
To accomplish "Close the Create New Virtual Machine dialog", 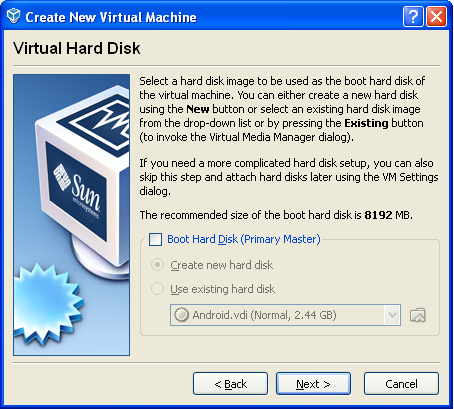I will coord(436,16).
